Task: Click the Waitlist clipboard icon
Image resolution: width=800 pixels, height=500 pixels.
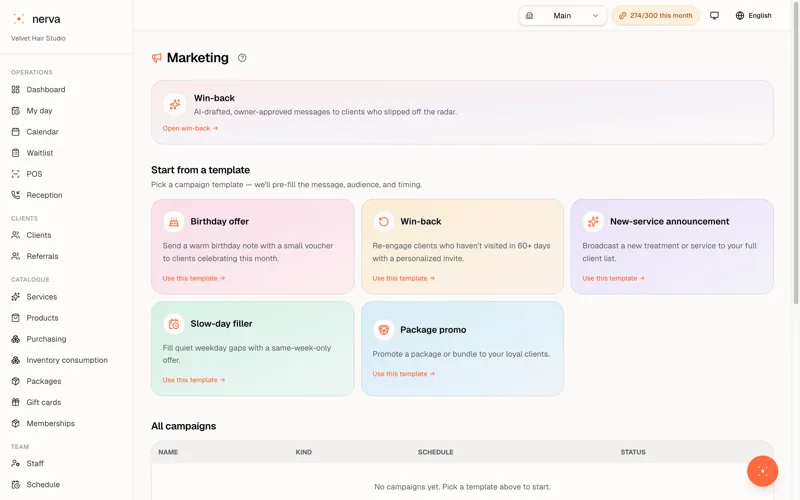Action: 16,153
